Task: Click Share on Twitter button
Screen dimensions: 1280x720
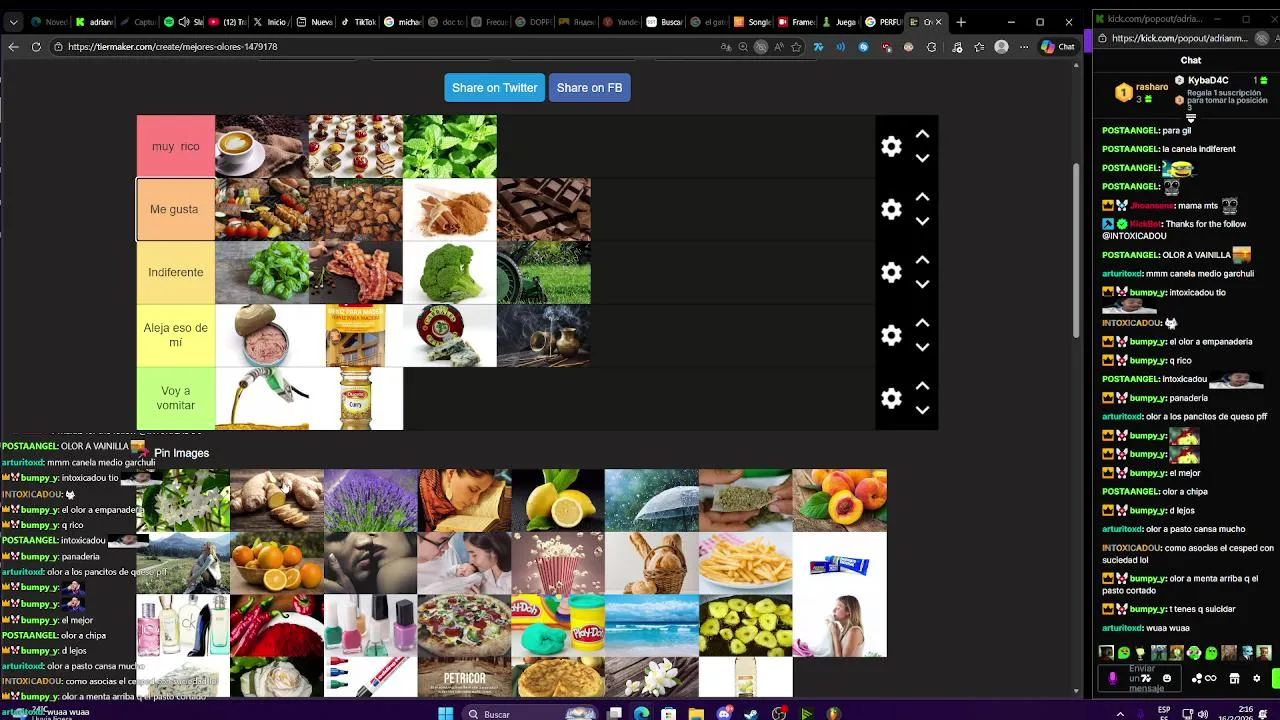Action: tap(494, 88)
